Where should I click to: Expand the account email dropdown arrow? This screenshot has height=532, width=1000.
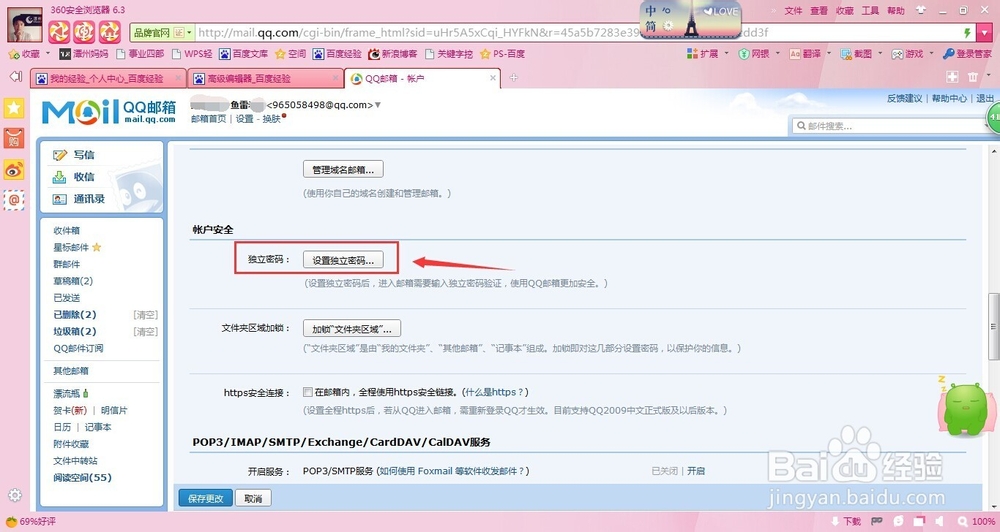tap(378, 105)
